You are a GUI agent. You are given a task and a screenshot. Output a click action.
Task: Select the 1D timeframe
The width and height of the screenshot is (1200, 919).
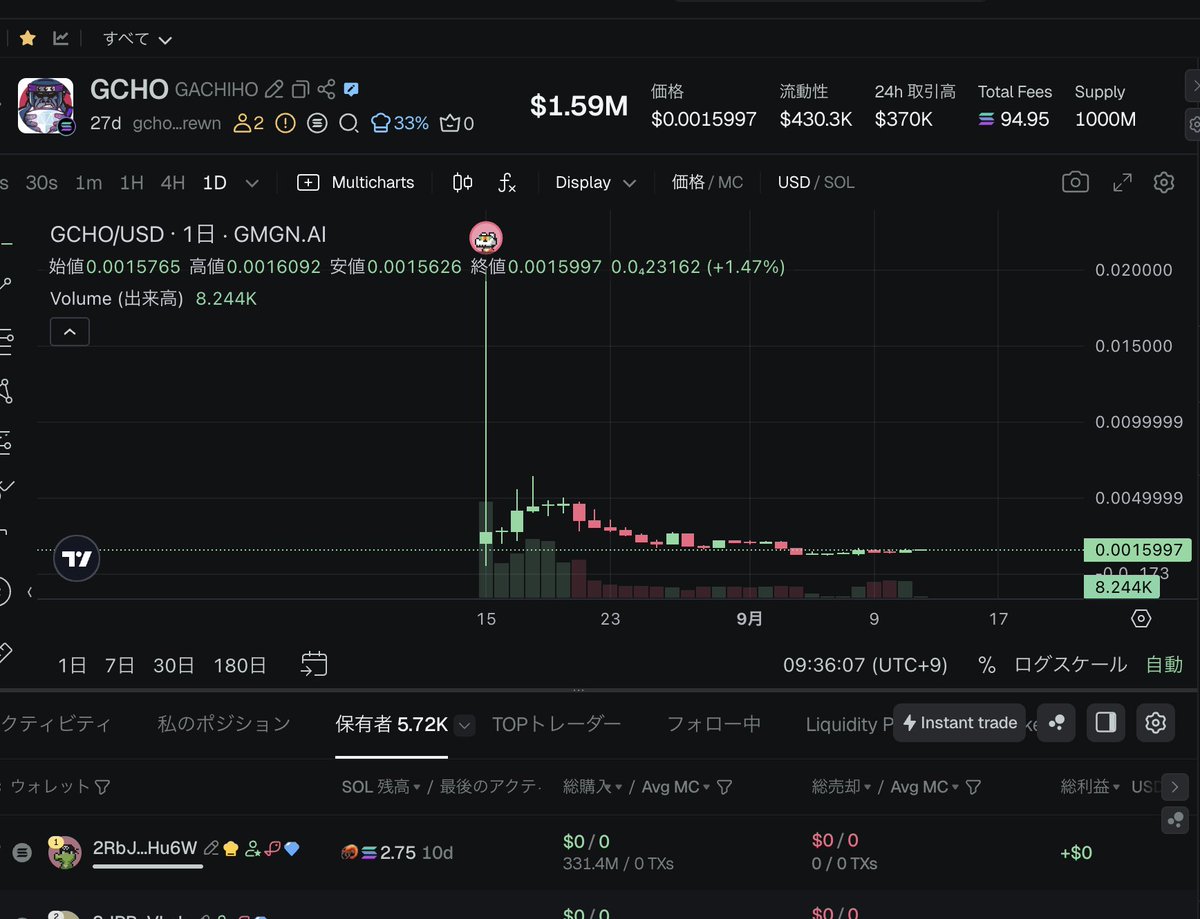[214, 183]
